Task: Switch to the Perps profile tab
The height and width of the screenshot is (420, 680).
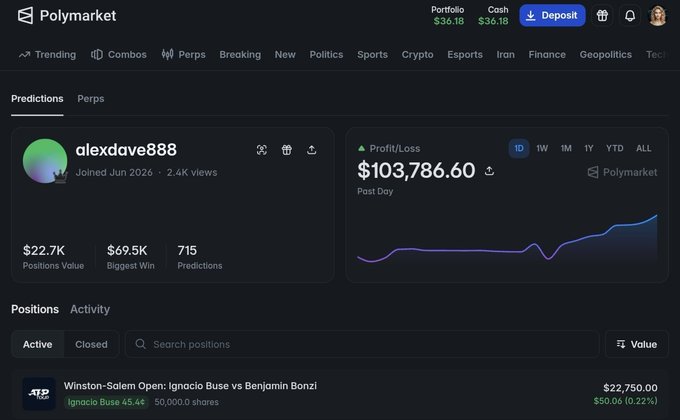Action: 91,99
